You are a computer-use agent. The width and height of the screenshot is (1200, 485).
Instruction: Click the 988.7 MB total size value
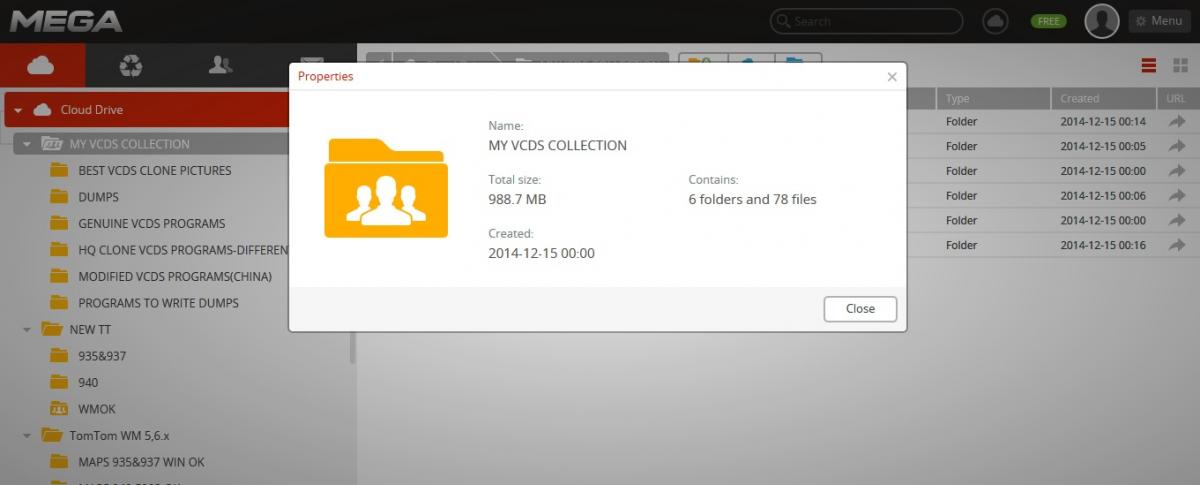pyautogui.click(x=517, y=199)
